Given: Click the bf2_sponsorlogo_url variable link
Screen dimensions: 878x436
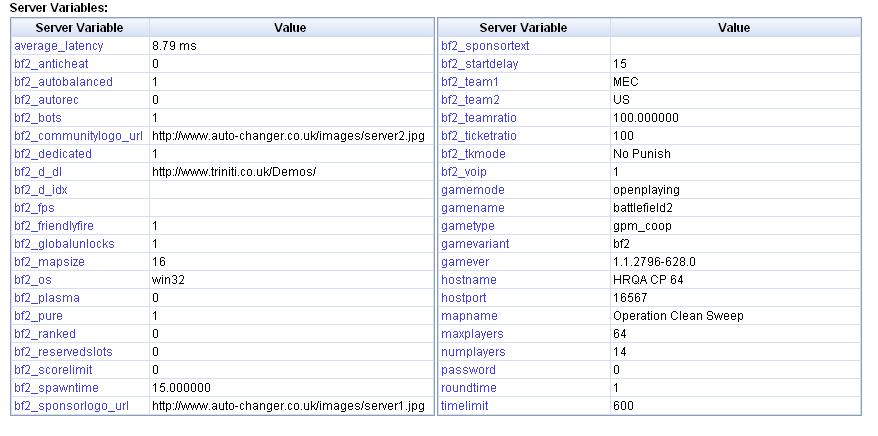Looking at the screenshot, I should 71,406.
